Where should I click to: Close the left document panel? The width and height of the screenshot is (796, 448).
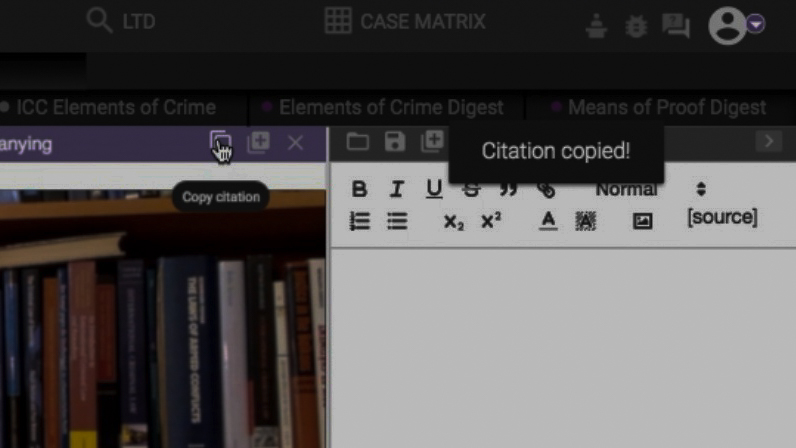coord(296,143)
